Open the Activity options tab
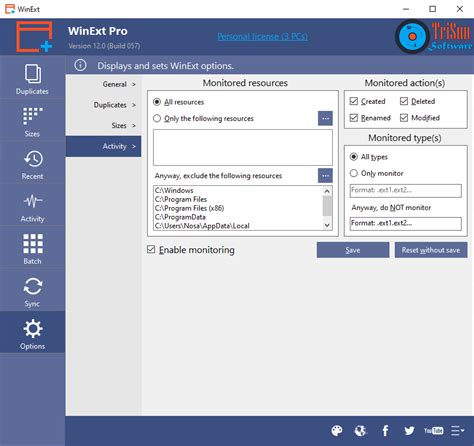Viewport: 474px width, 446px height. tap(104, 146)
